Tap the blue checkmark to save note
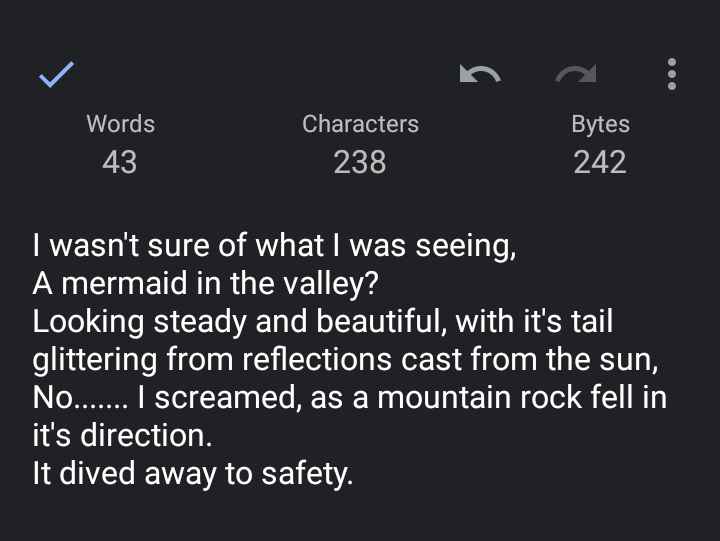The image size is (720, 541). [56, 74]
